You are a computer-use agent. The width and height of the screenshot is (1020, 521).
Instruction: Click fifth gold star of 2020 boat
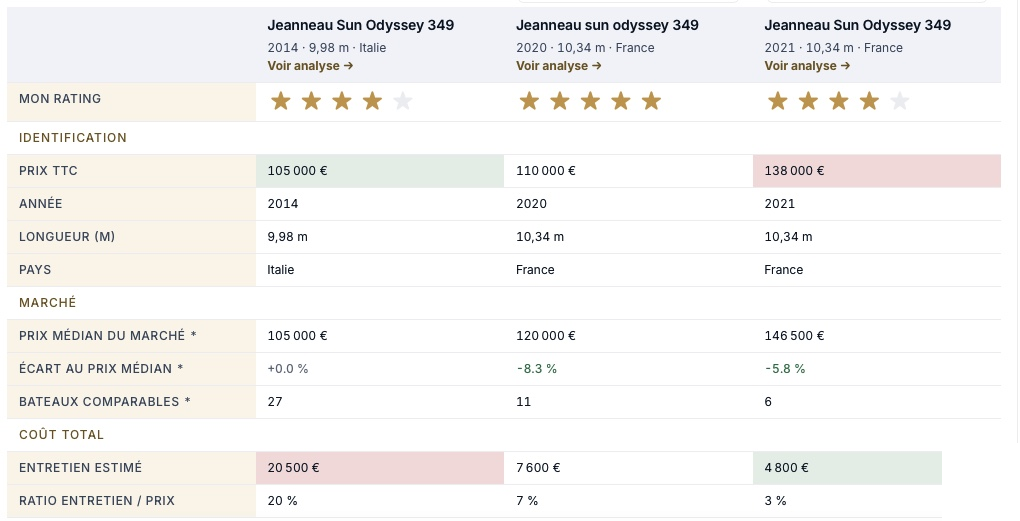[651, 101]
